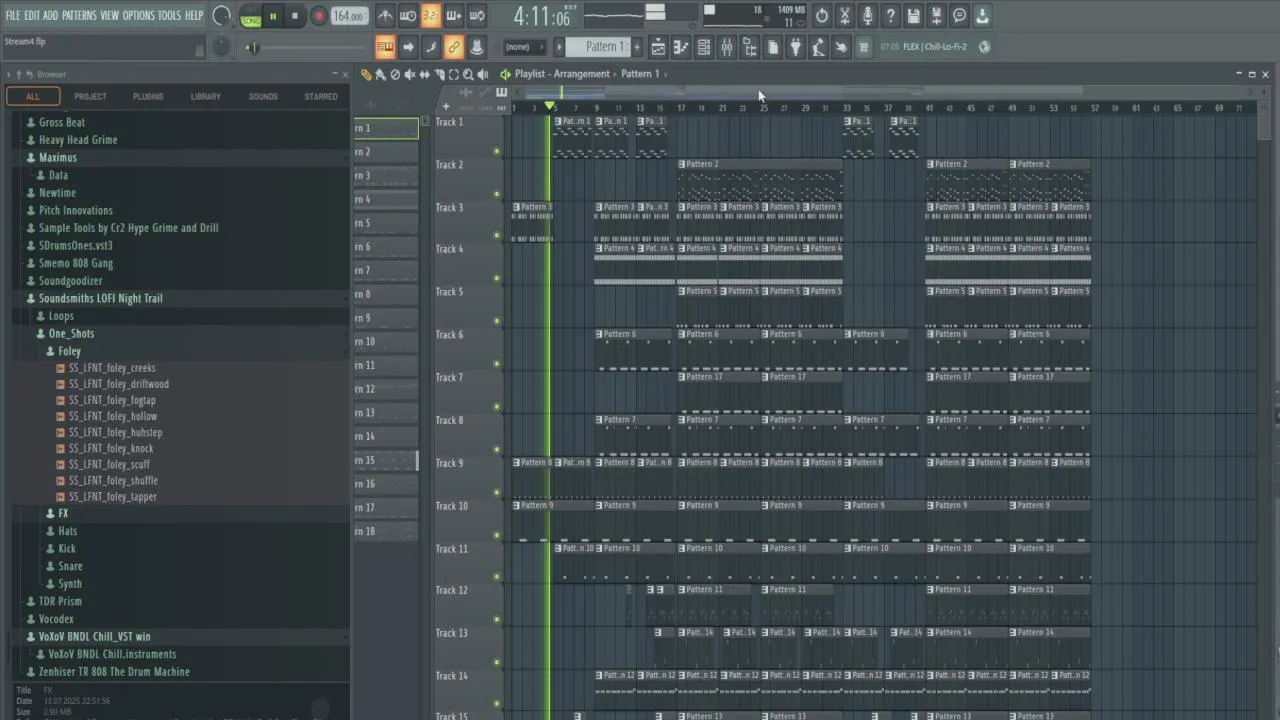Toggle typing keyboard to piano button
The width and height of the screenshot is (1280, 720).
[x=385, y=47]
